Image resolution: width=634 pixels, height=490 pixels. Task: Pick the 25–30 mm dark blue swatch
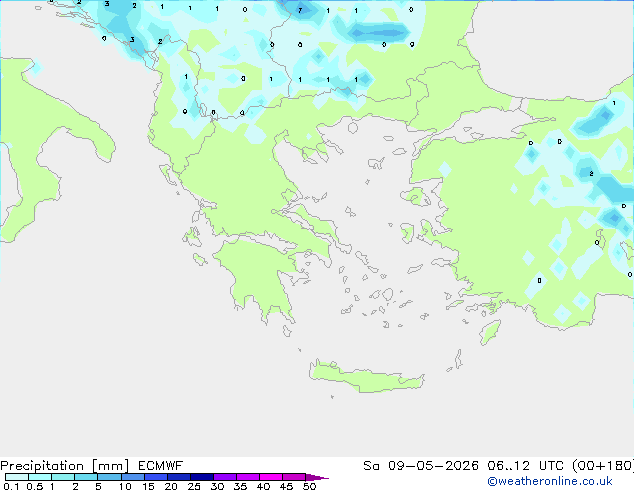pos(201,477)
